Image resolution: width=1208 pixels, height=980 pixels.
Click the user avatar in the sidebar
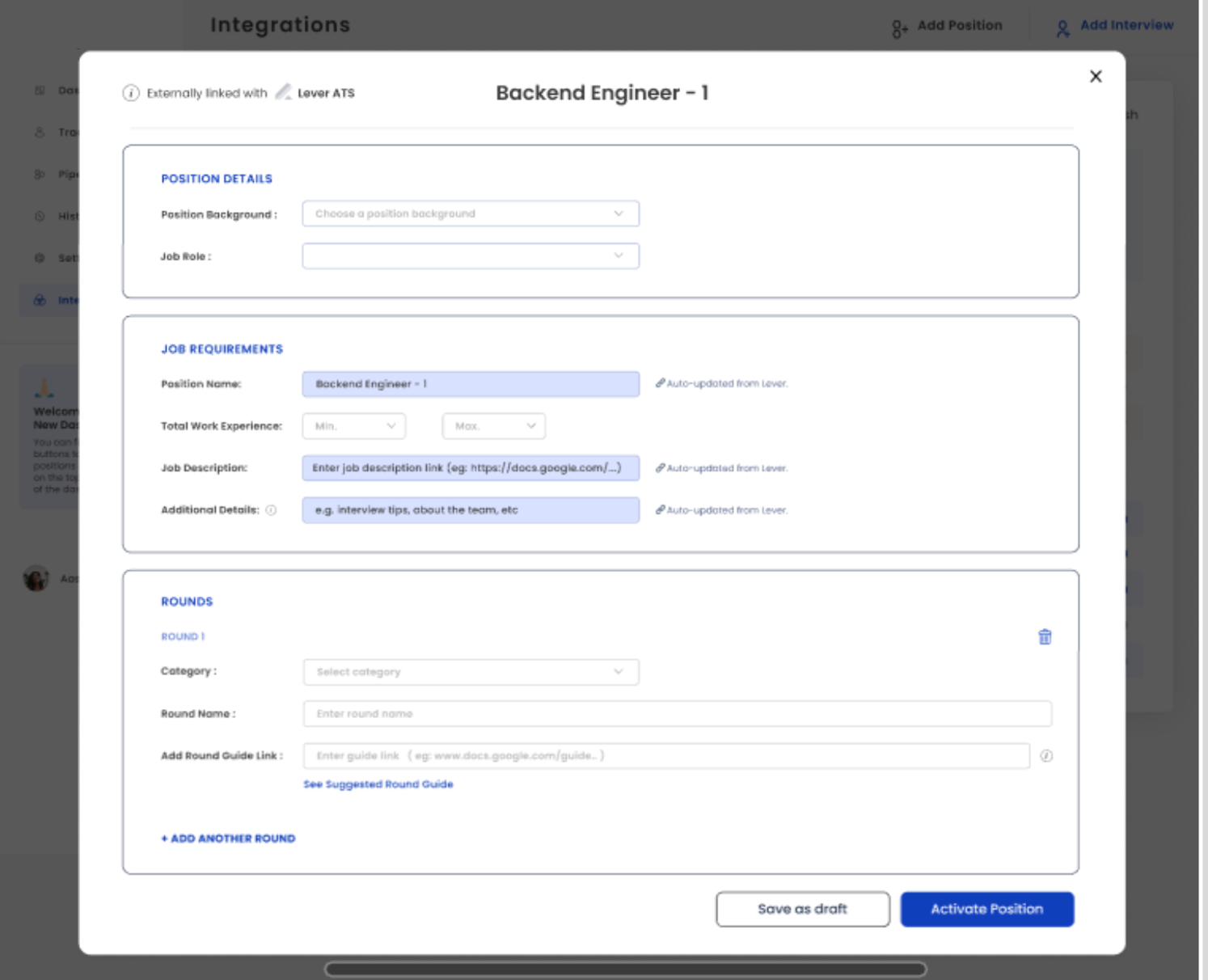click(x=36, y=578)
